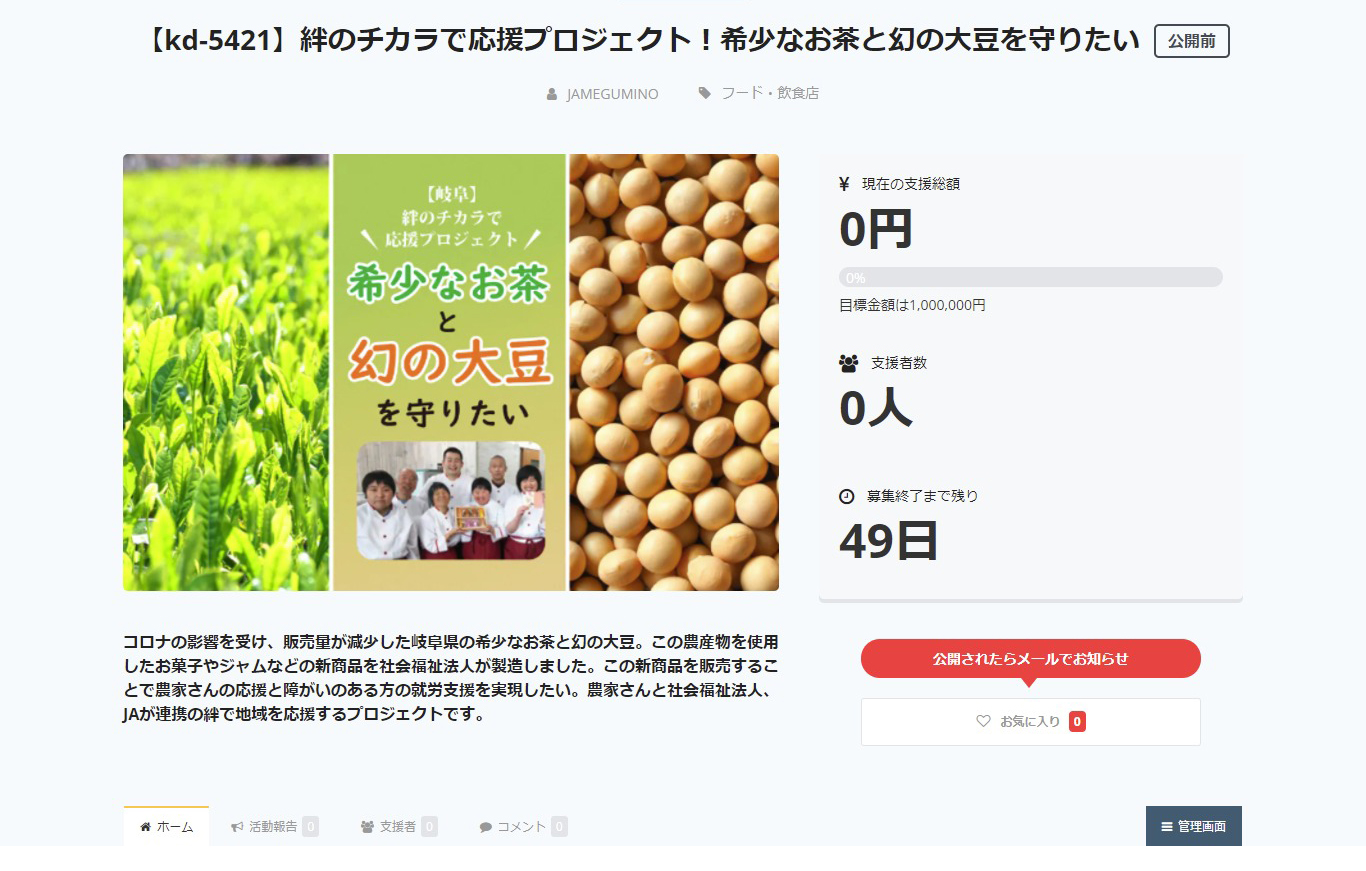Click the people icon in 支援者 tab

click(367, 827)
